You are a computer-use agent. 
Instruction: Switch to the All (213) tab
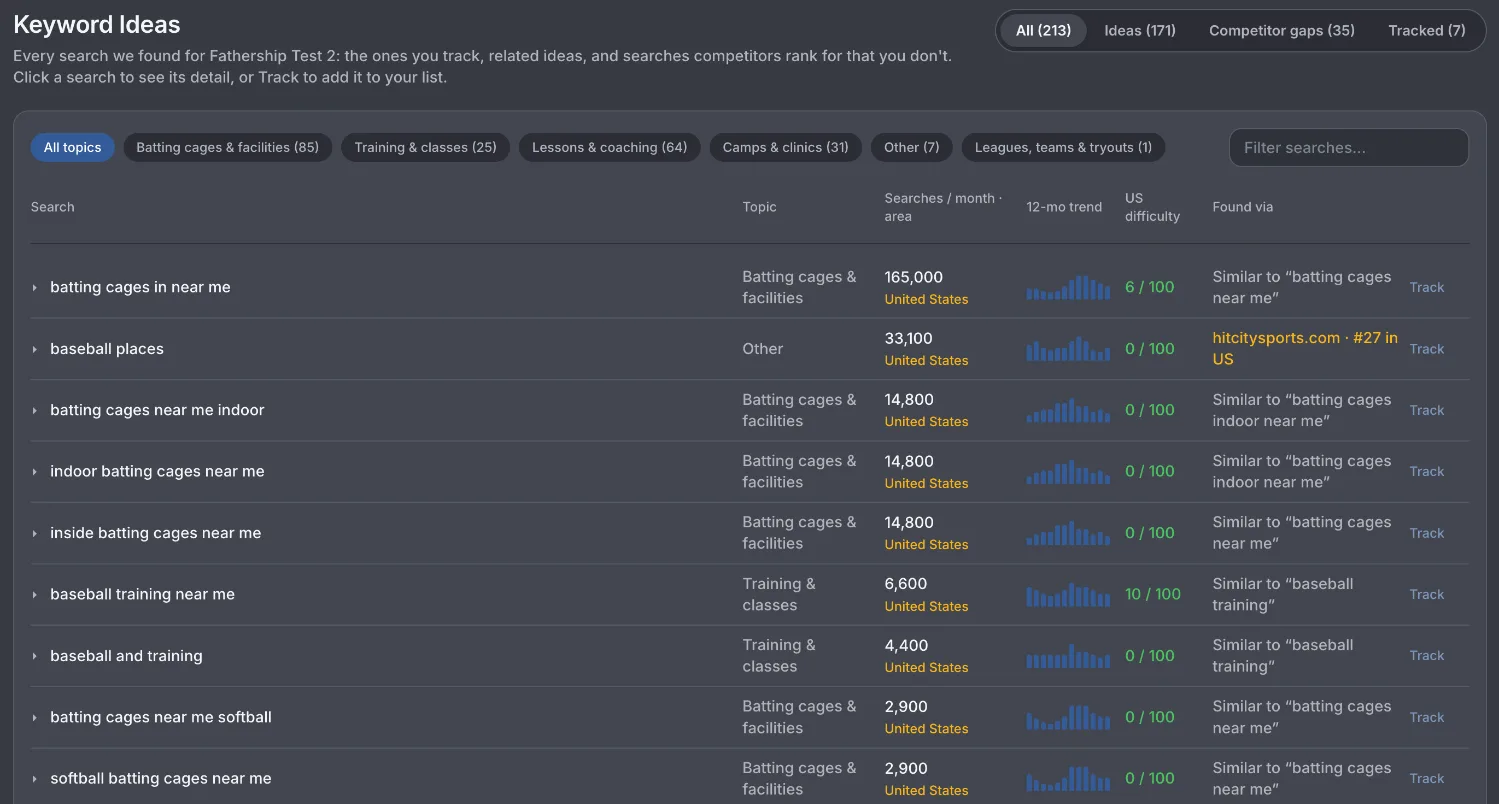pos(1043,30)
